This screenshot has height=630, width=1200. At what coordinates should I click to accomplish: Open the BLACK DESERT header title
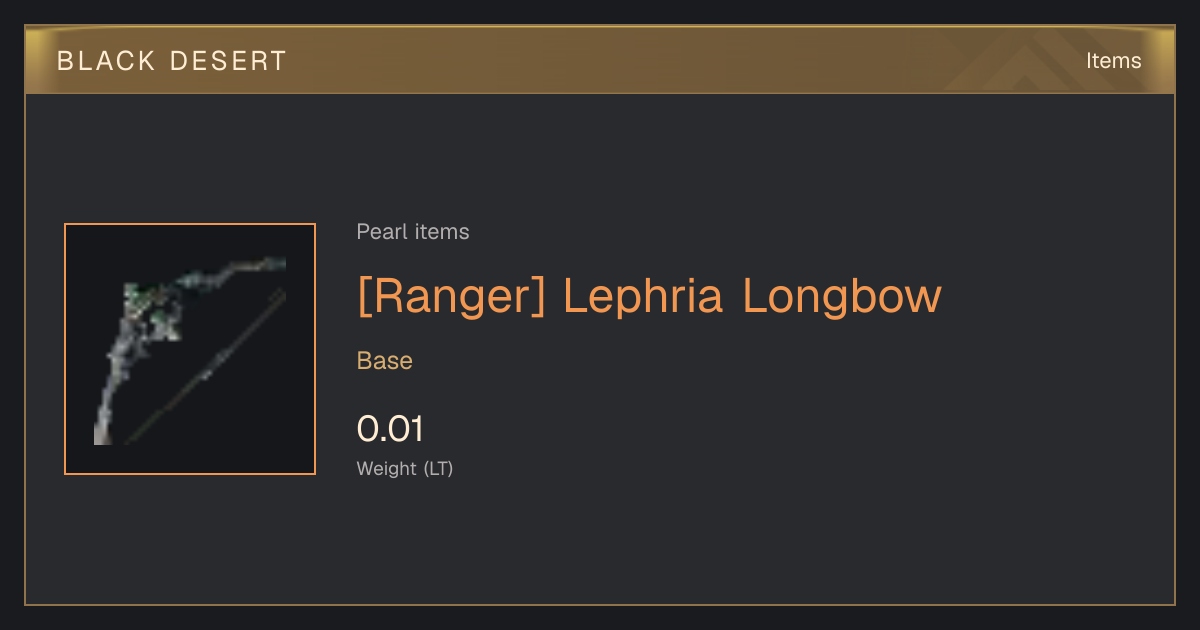coord(172,61)
